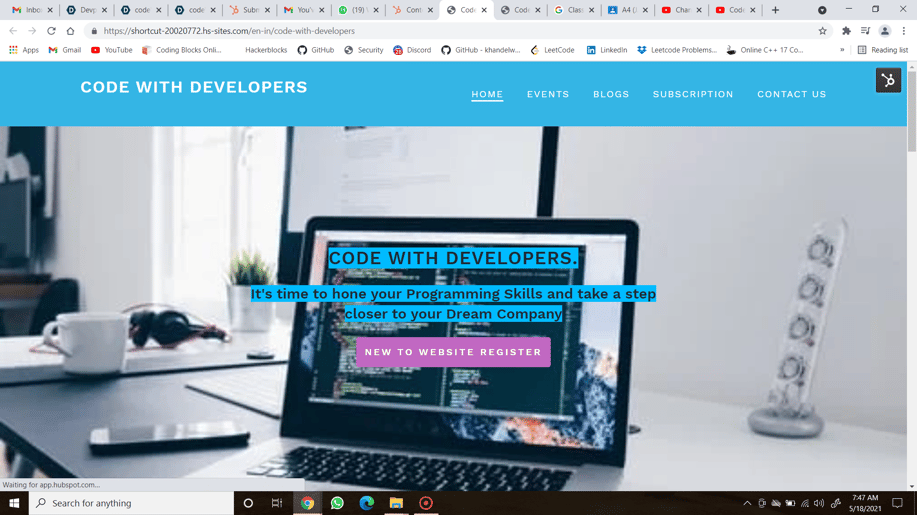Go to the BLOGS navigation item
Screen dimensions: 917x515
[611, 94]
